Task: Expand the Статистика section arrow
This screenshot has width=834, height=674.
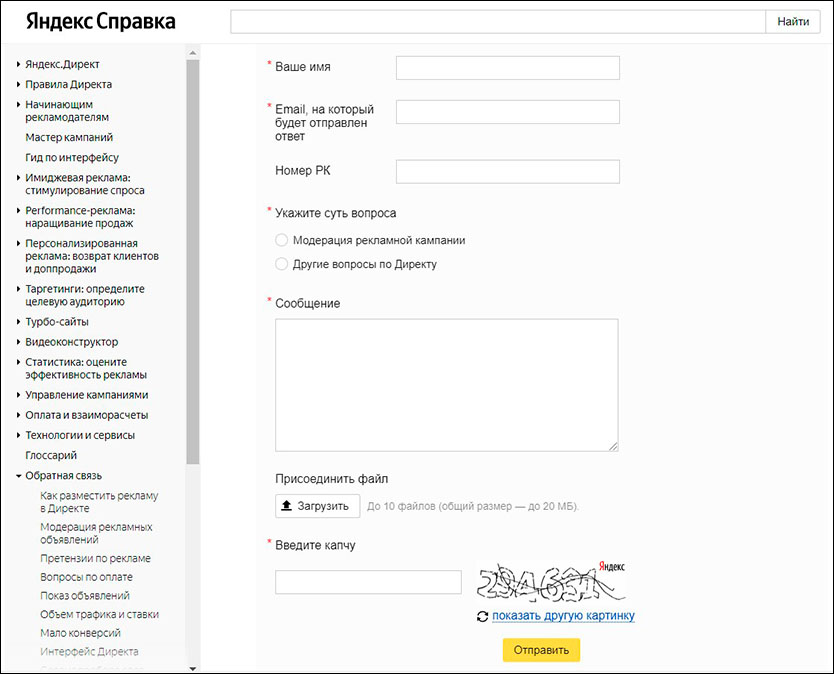Action: click(x=19, y=363)
